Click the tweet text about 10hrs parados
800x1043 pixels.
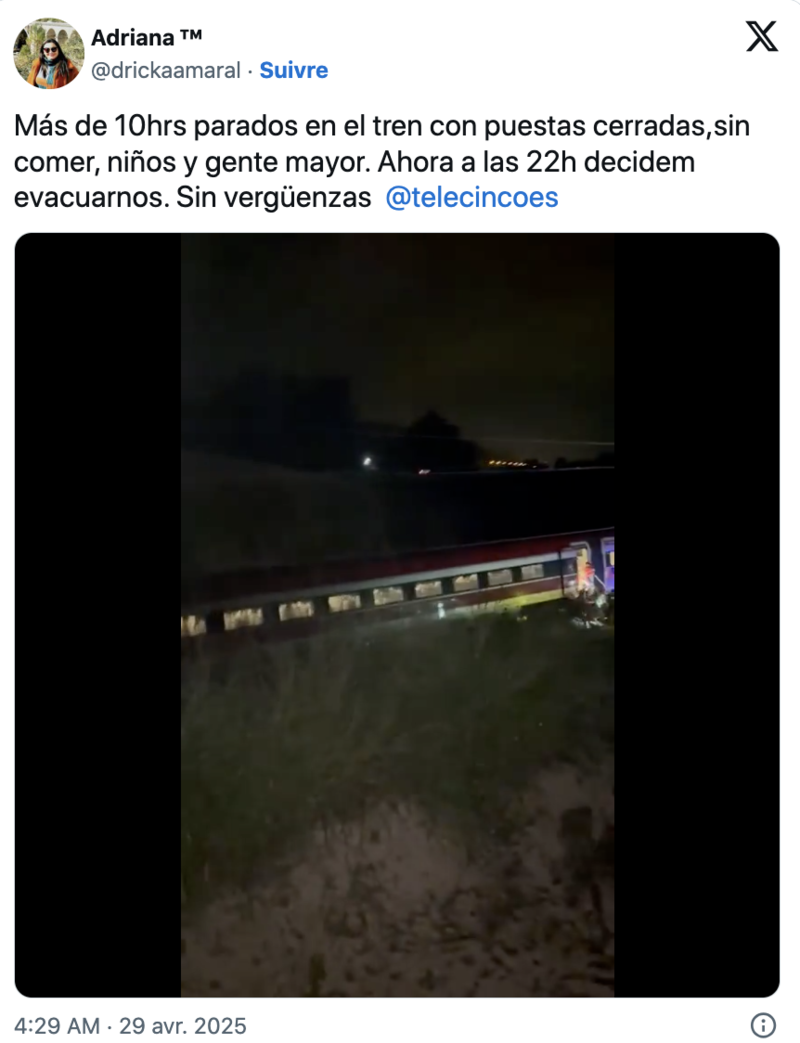point(382,162)
